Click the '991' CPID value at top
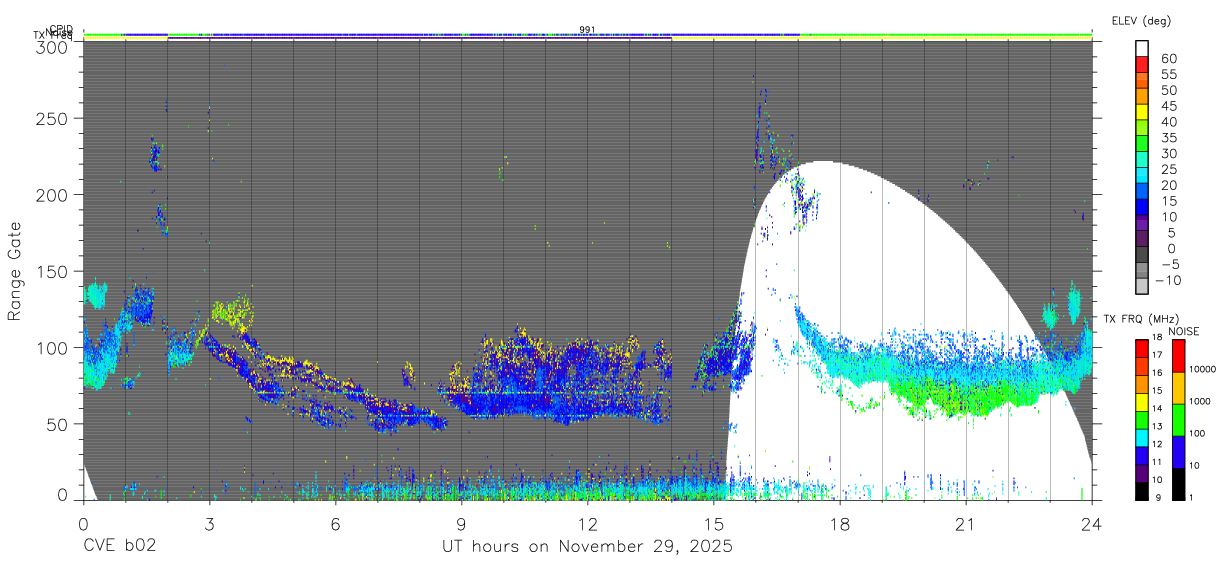 (x=588, y=30)
